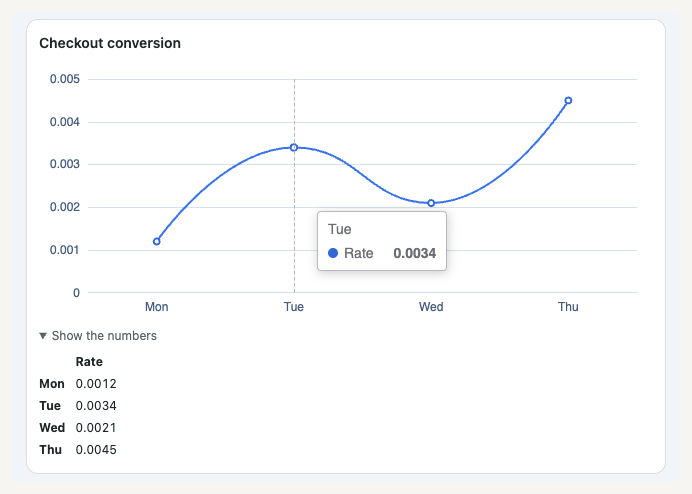Screen dimensions: 692x494
Task: Click tooltip value 0.0034
Action: coord(415,253)
